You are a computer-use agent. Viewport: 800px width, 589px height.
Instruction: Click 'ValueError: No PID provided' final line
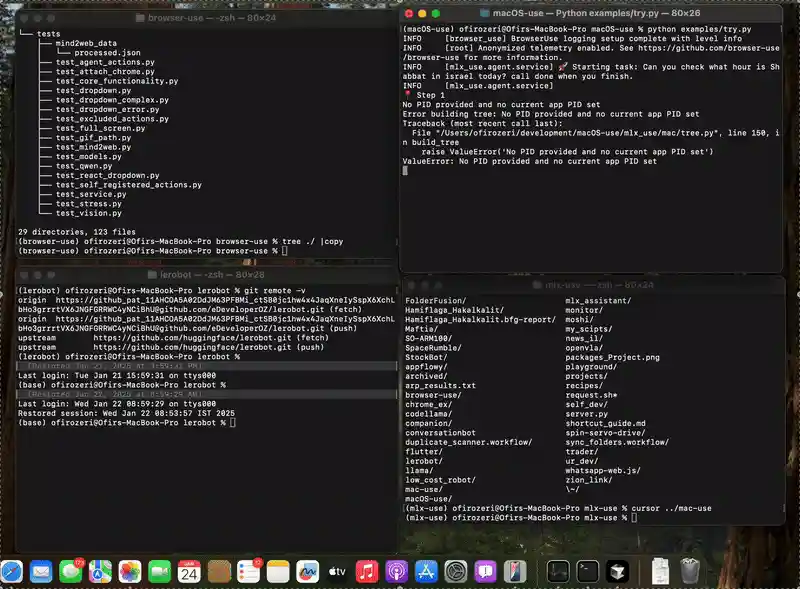(x=530, y=161)
